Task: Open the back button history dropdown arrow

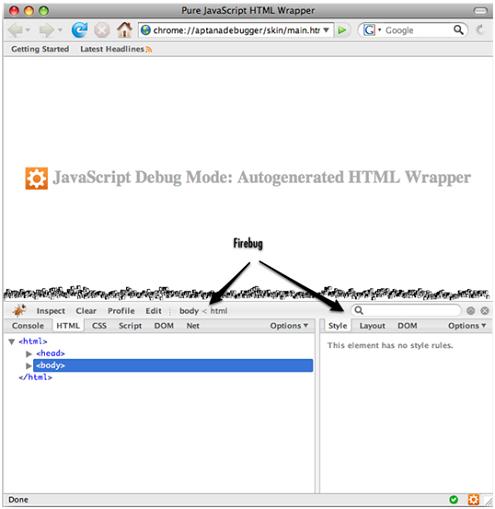Action: [x=28, y=30]
